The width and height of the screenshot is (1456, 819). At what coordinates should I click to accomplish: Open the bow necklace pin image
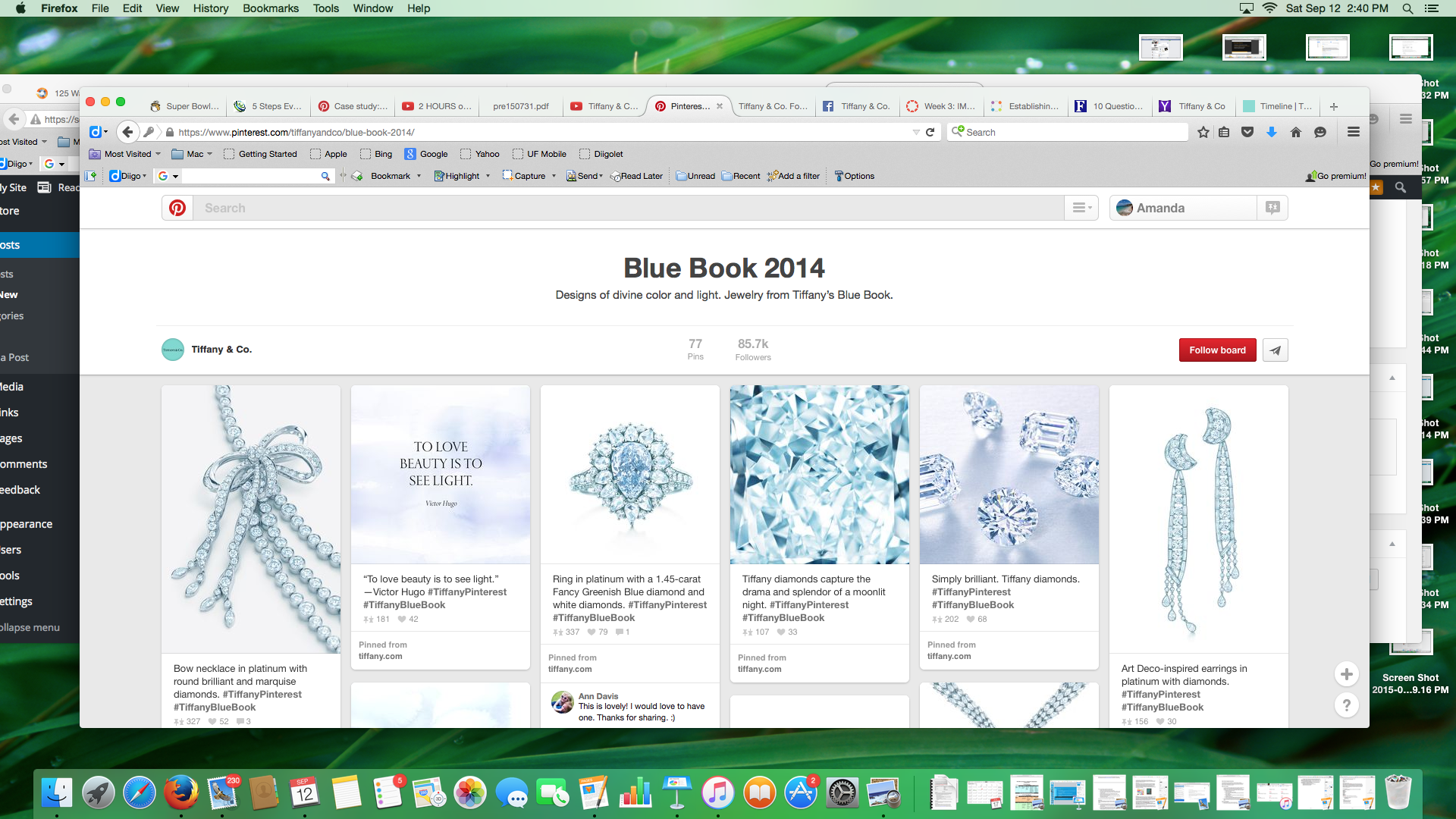[251, 519]
